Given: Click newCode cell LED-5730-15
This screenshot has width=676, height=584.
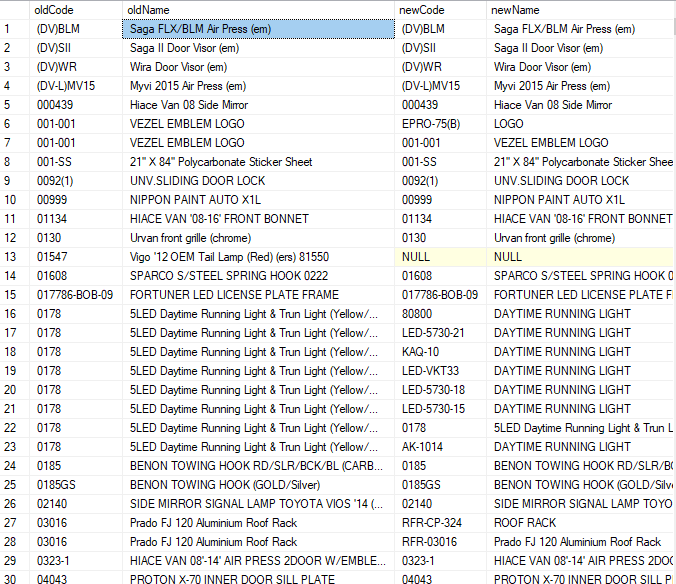Looking at the screenshot, I should 440,409.
